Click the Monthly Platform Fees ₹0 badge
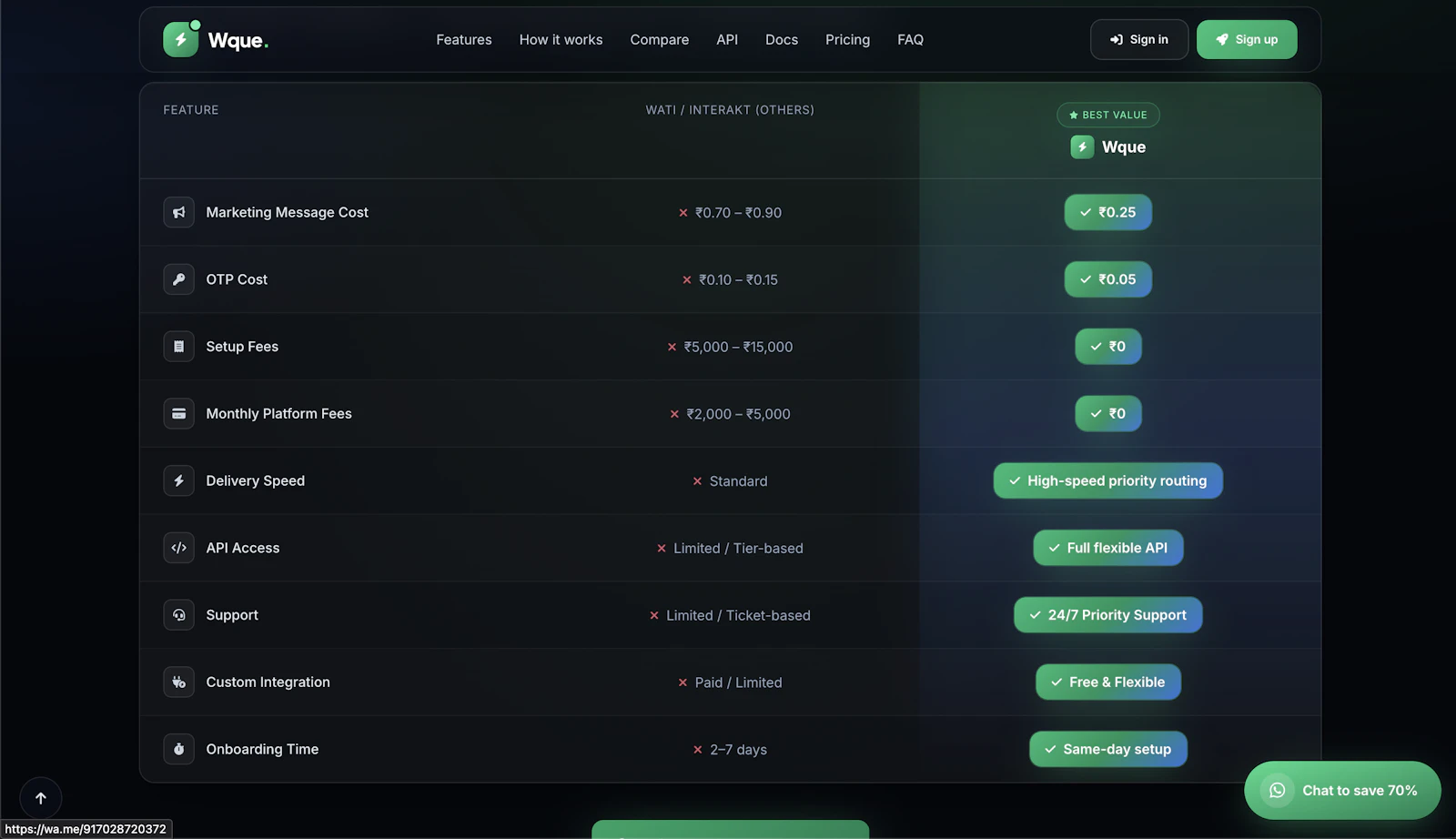The image size is (1456, 839). (1108, 413)
